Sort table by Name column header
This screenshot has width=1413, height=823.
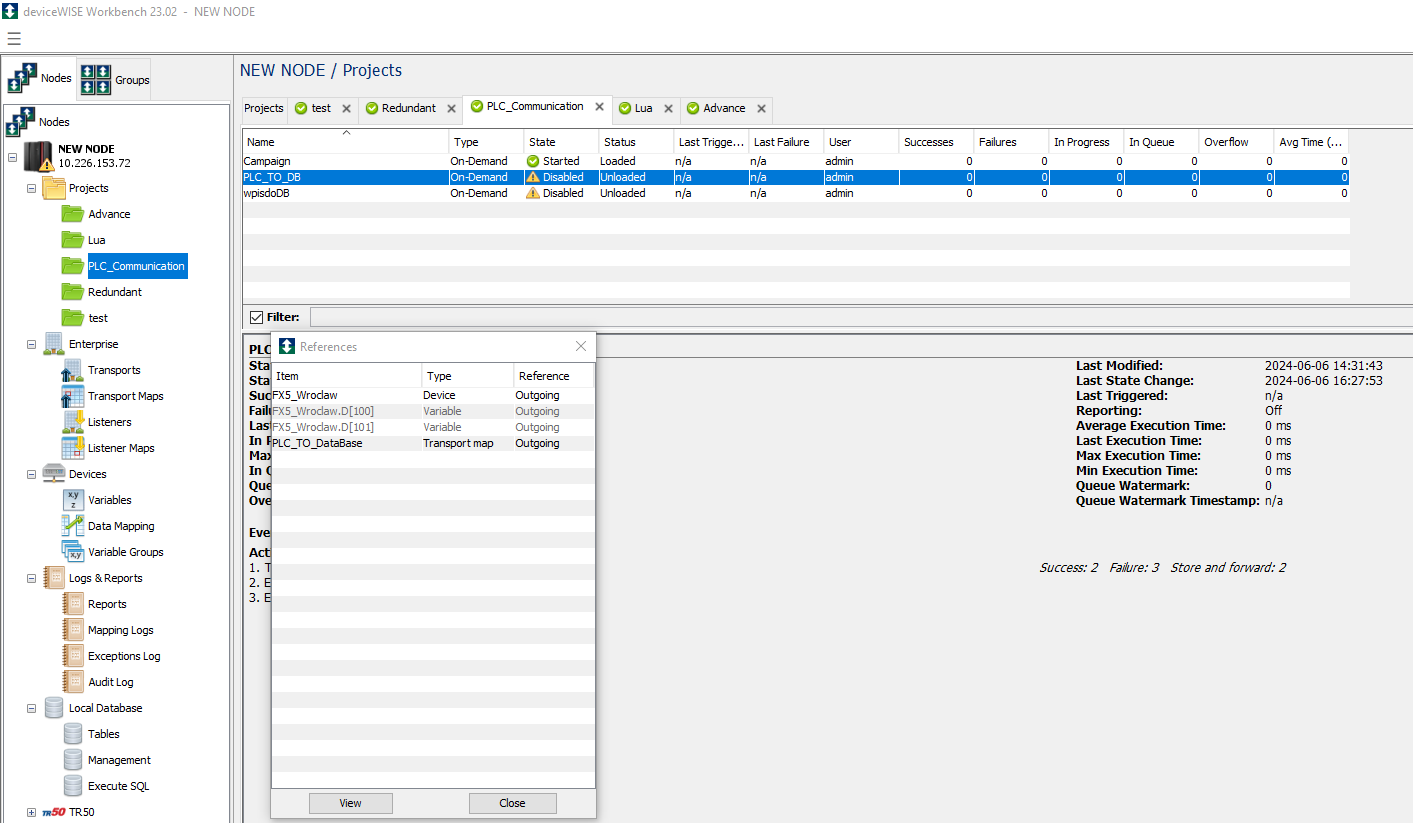tap(346, 142)
